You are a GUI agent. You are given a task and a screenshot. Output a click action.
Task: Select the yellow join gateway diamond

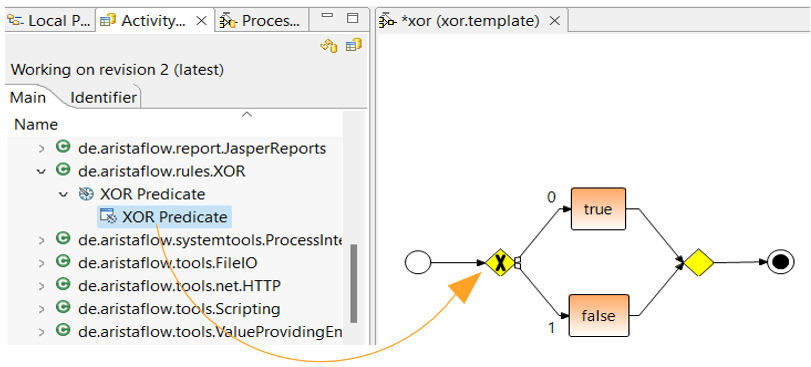[x=699, y=263]
